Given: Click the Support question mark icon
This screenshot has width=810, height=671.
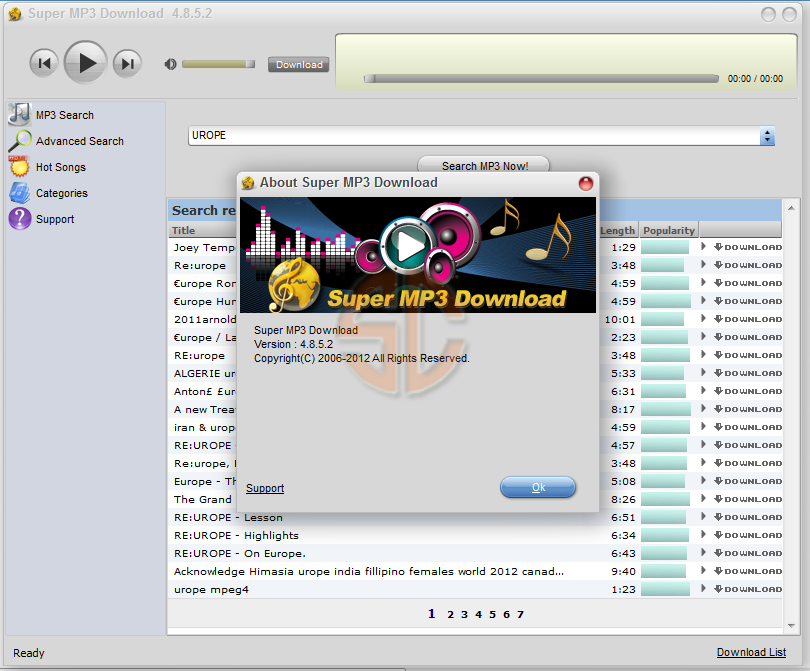Looking at the screenshot, I should tap(20, 219).
